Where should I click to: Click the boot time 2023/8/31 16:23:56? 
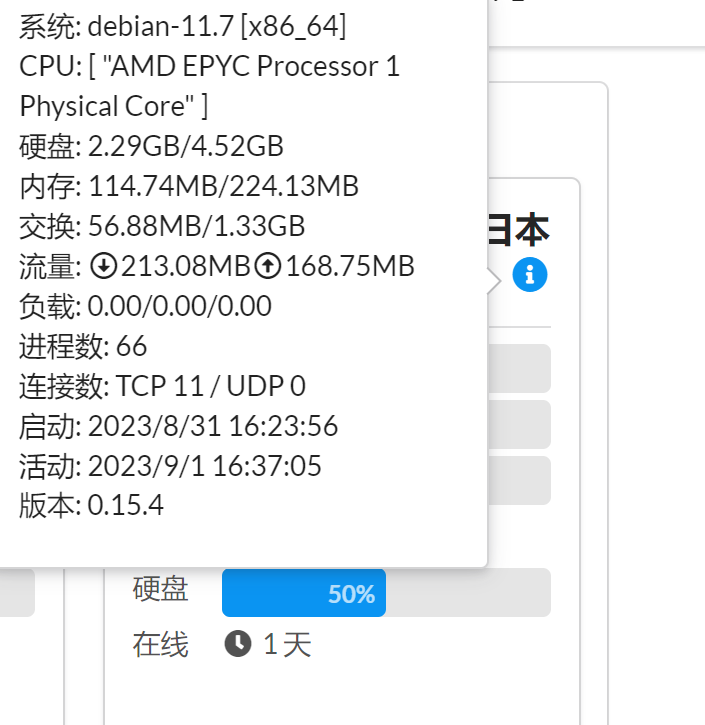pos(213,426)
